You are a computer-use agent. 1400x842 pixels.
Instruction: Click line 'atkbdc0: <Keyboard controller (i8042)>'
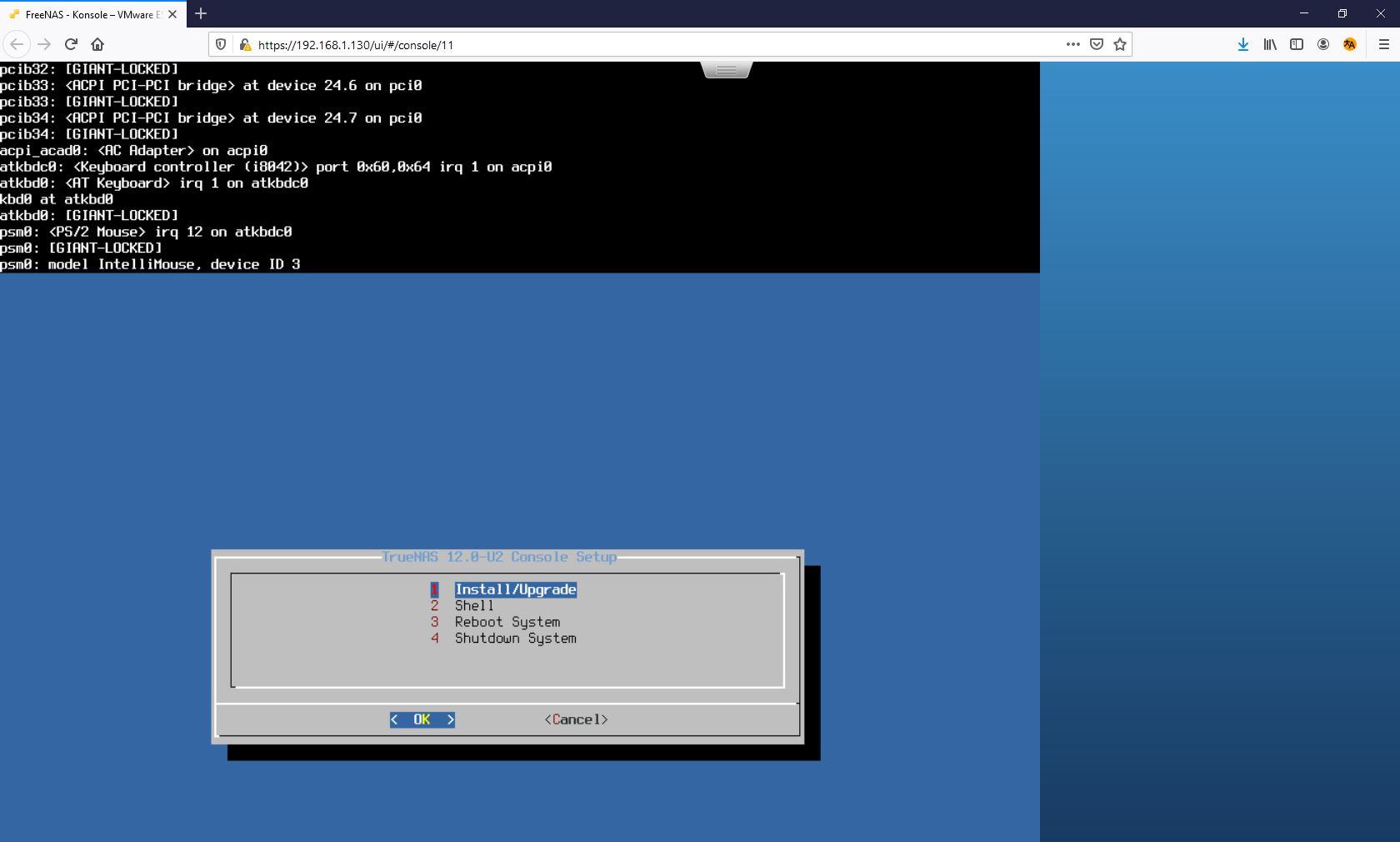[x=276, y=167]
